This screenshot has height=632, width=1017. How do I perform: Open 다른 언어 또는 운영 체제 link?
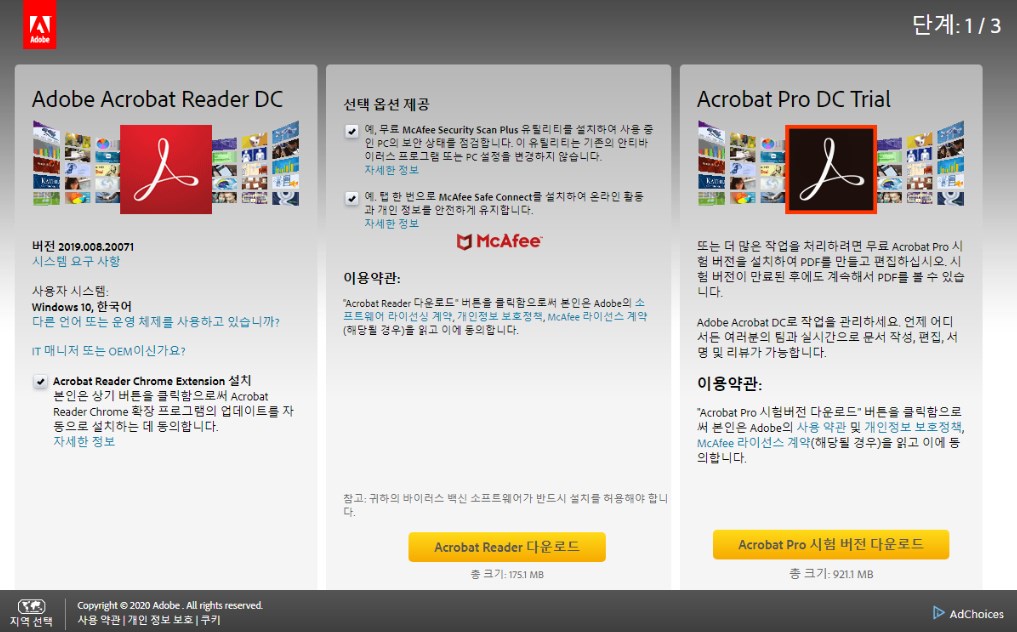pyautogui.click(x=156, y=322)
